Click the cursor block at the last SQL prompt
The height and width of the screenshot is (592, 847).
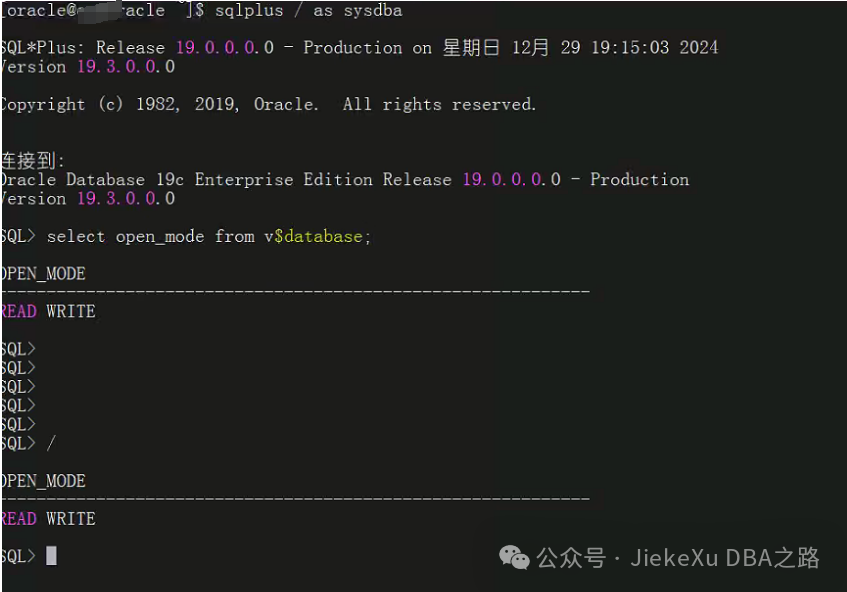point(51,556)
